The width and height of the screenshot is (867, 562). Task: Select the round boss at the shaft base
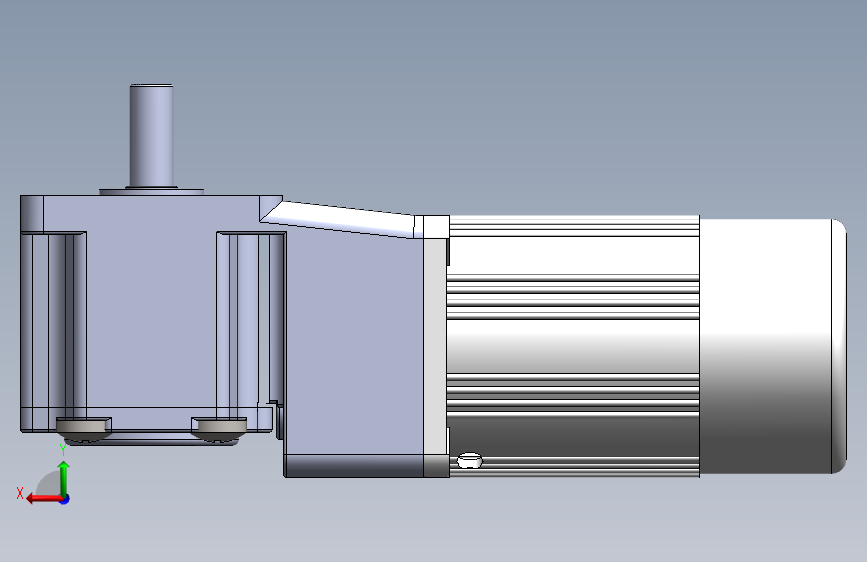(x=152, y=191)
